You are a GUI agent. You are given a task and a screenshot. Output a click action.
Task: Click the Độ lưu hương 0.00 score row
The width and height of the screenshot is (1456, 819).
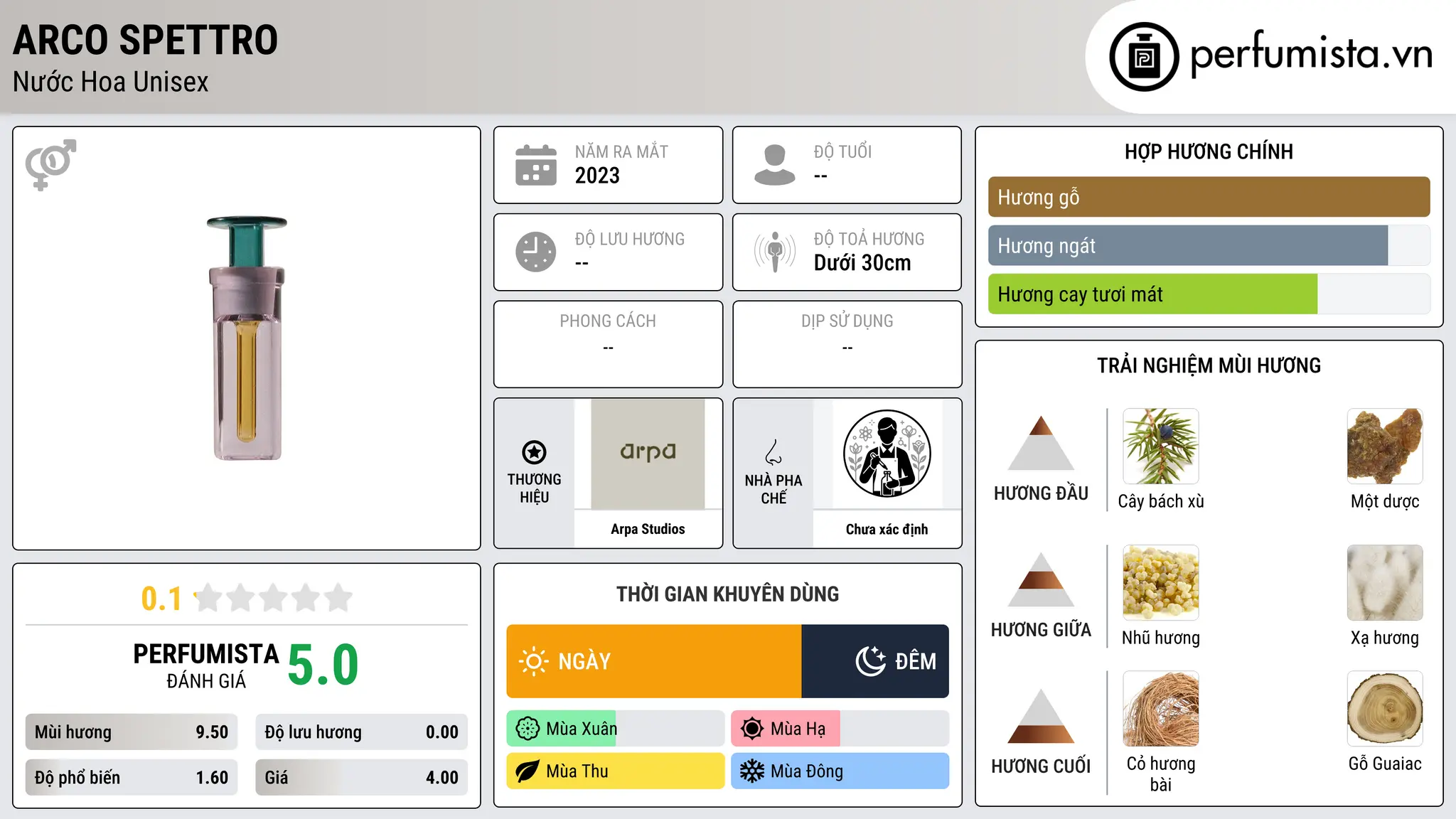362,732
